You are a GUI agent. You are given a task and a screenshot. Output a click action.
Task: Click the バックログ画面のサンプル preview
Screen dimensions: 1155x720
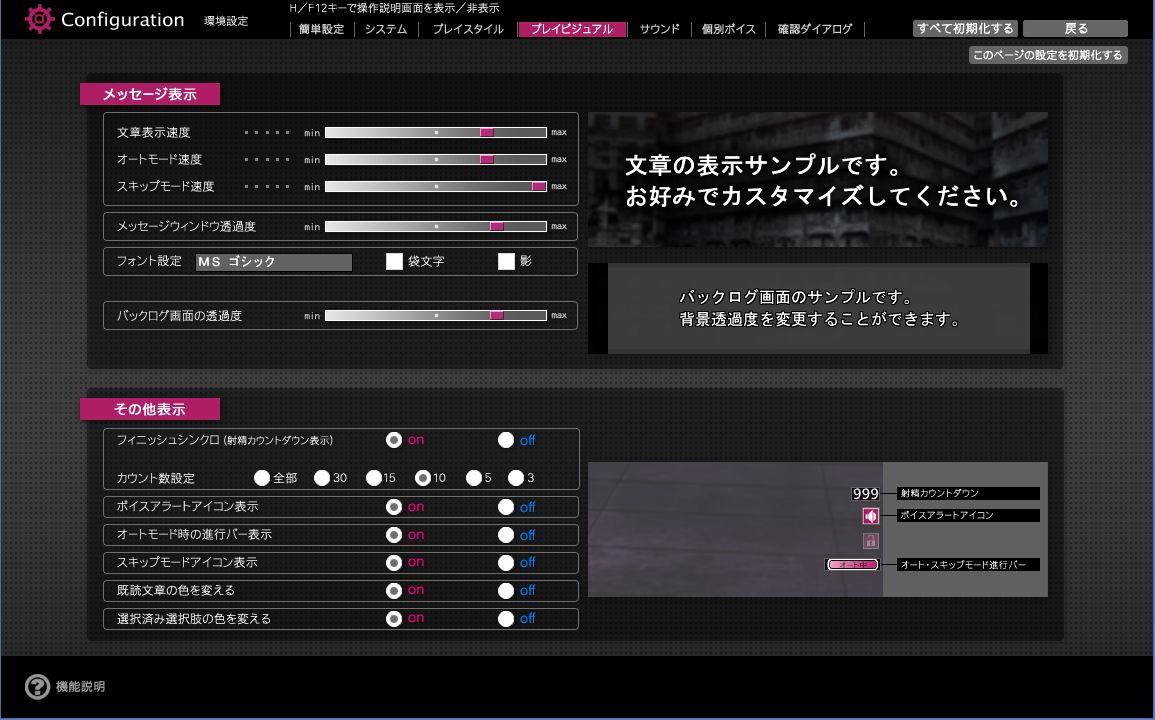[x=818, y=308]
